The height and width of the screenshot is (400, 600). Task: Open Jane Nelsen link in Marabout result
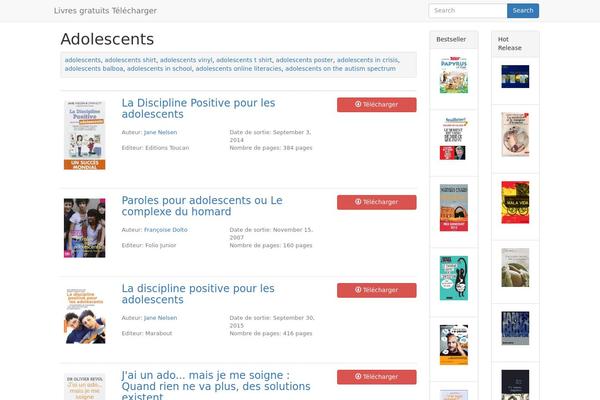160,318
